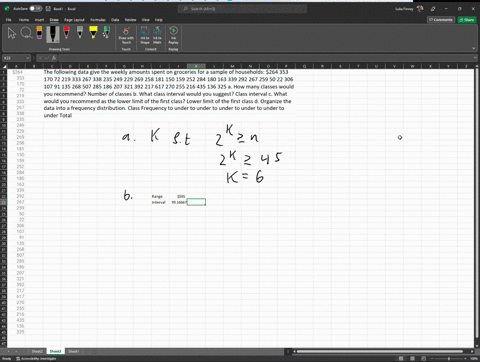Enable Draw with Touch
The image size is (480, 362).
click(126, 35)
